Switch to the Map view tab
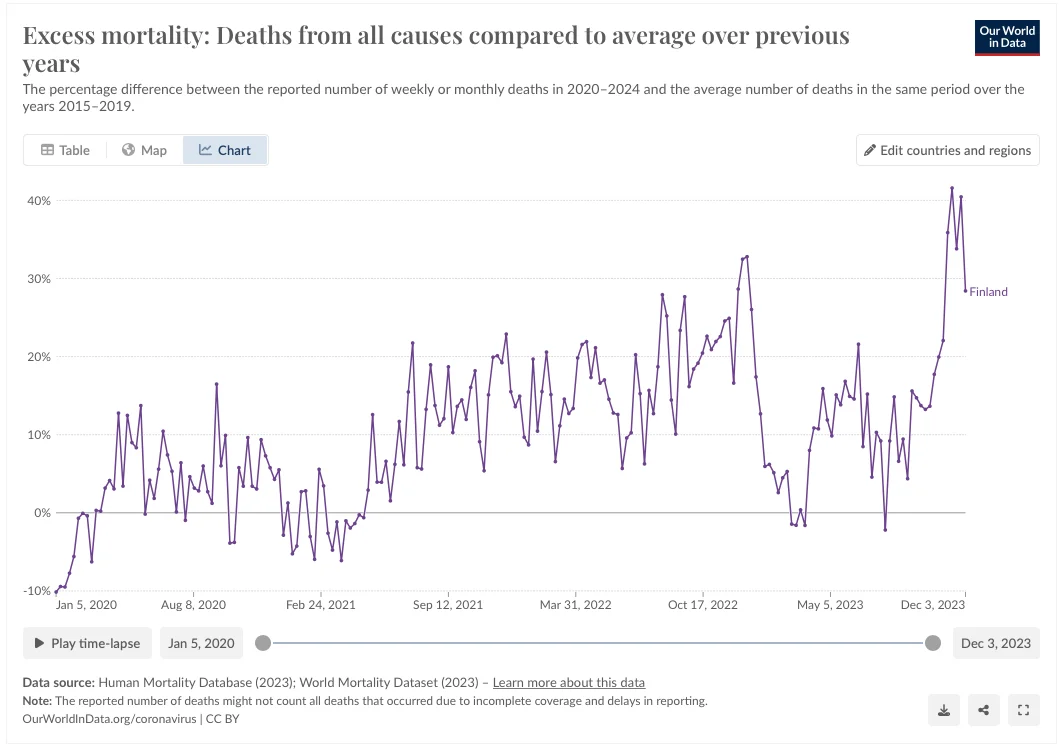 [144, 150]
